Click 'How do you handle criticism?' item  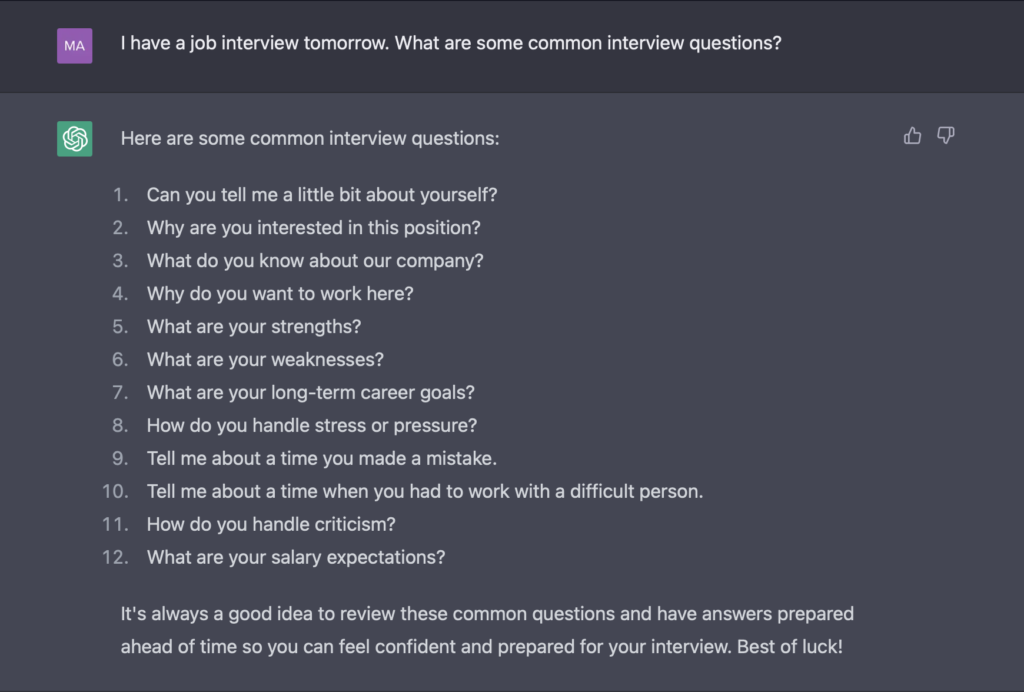[271, 524]
